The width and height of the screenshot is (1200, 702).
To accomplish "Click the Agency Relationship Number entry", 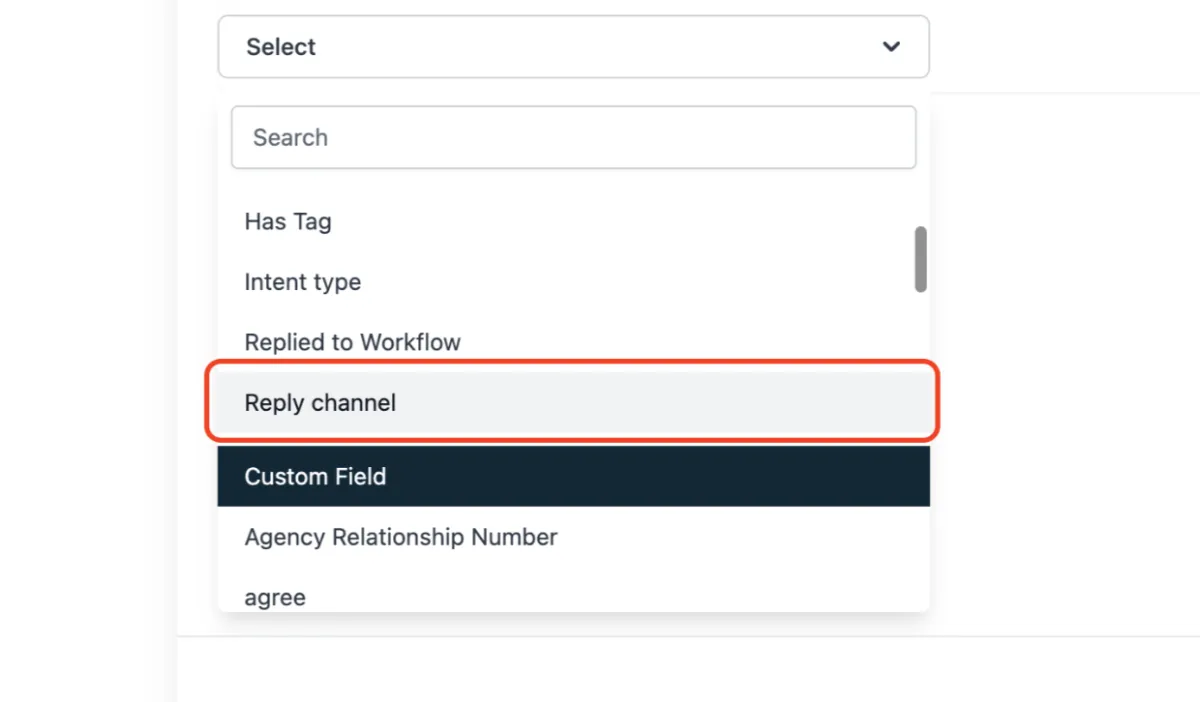I will tap(401, 537).
